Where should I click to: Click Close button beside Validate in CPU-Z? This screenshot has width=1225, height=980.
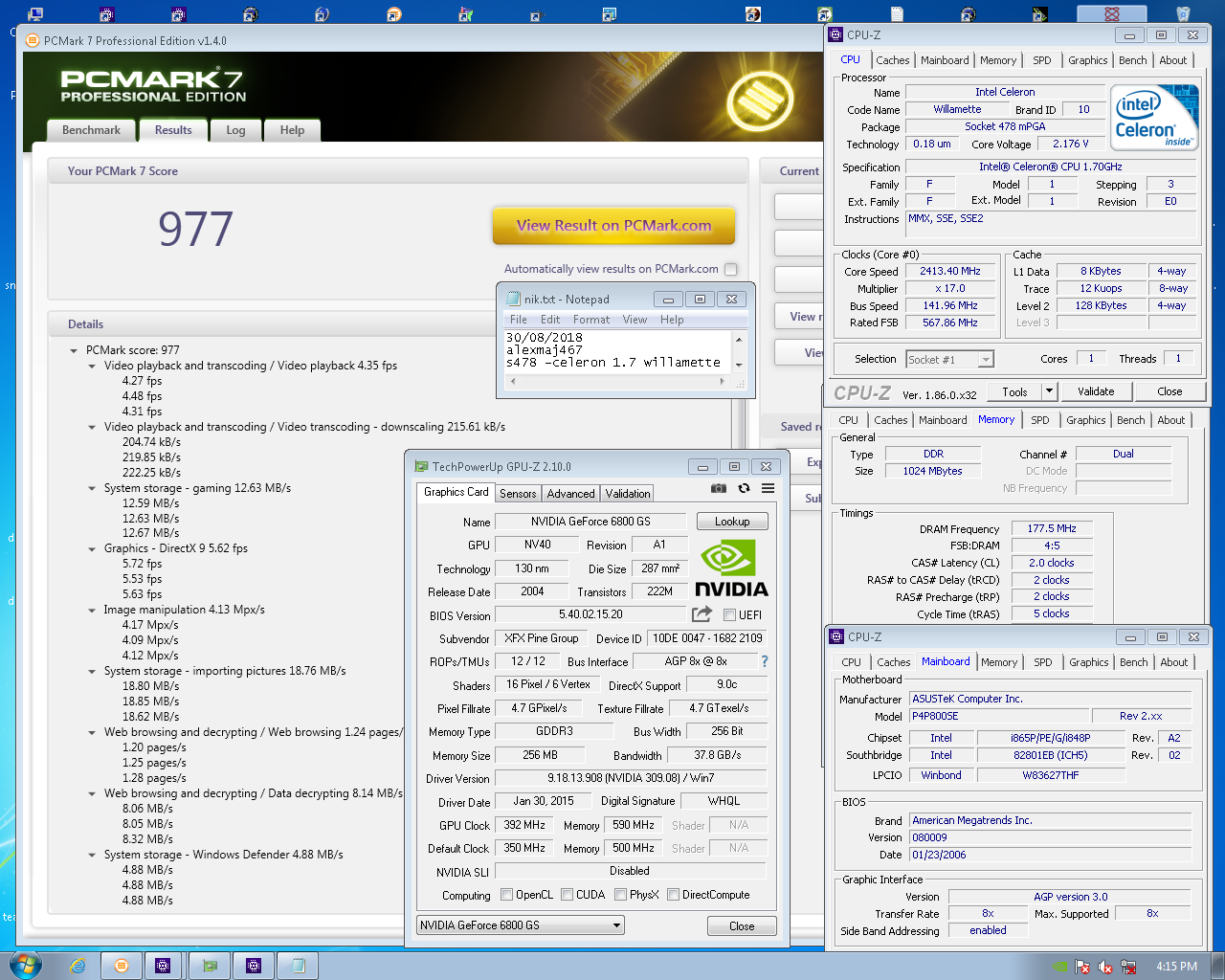[x=1169, y=390]
